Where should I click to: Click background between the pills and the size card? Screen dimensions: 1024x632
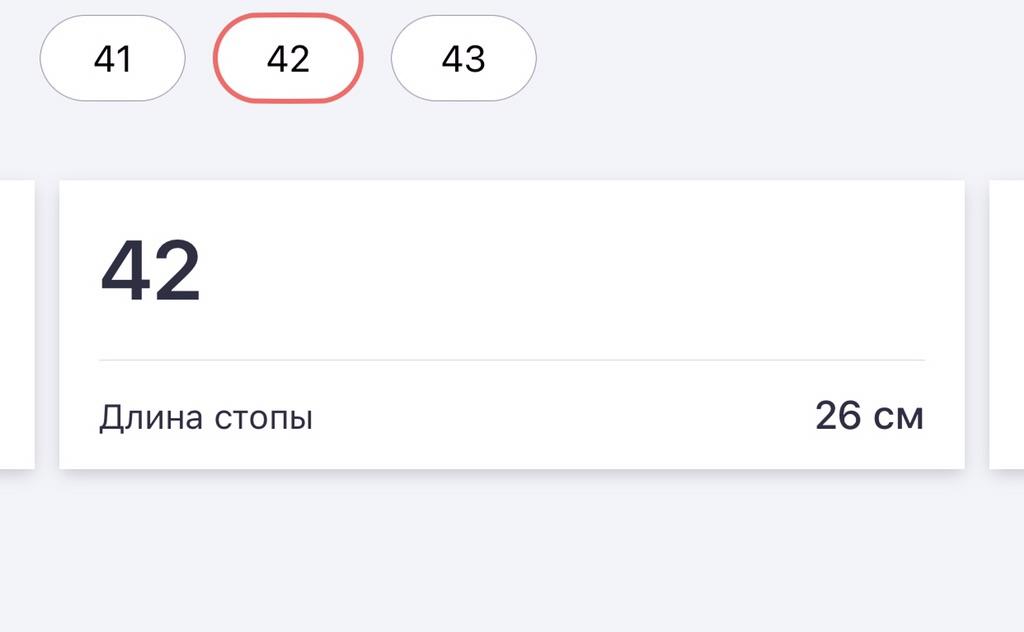512,140
